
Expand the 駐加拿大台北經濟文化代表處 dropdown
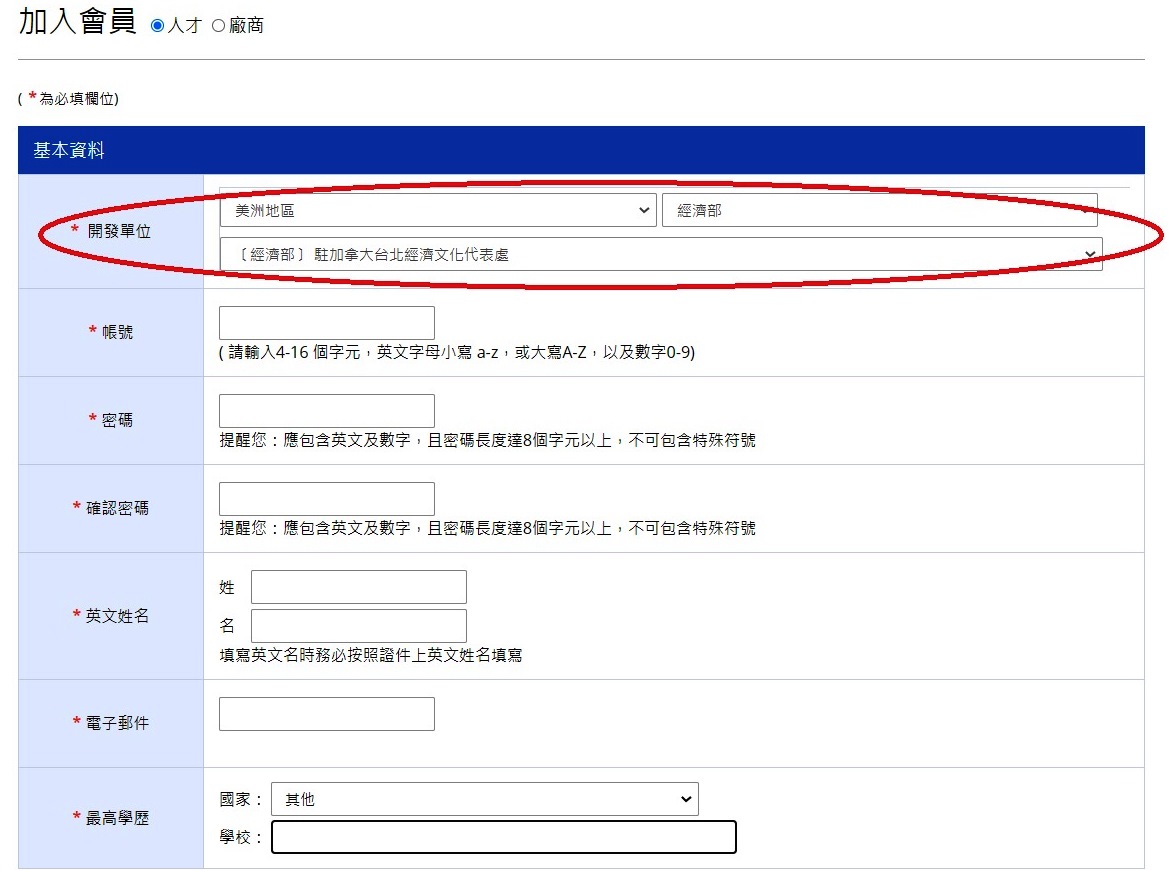(660, 254)
